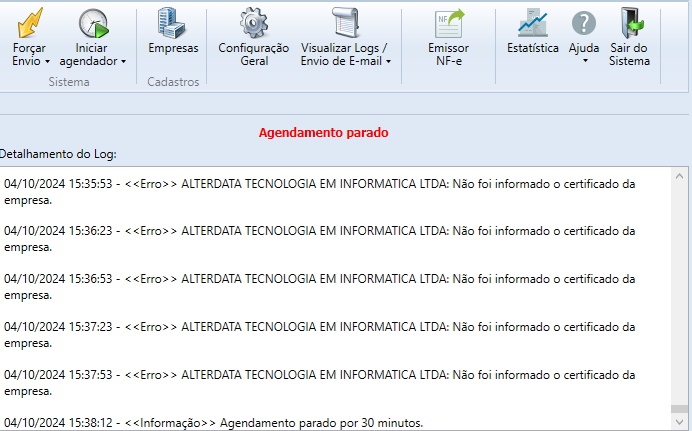Open the Empresas buildings icon

[x=172, y=22]
